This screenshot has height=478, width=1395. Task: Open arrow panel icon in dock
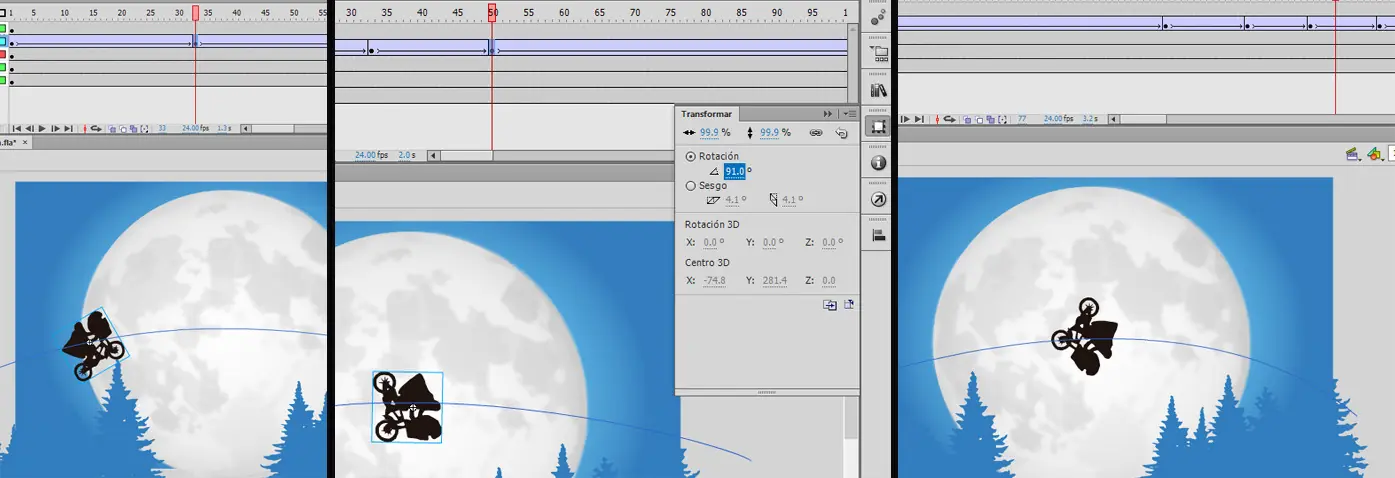point(878,199)
